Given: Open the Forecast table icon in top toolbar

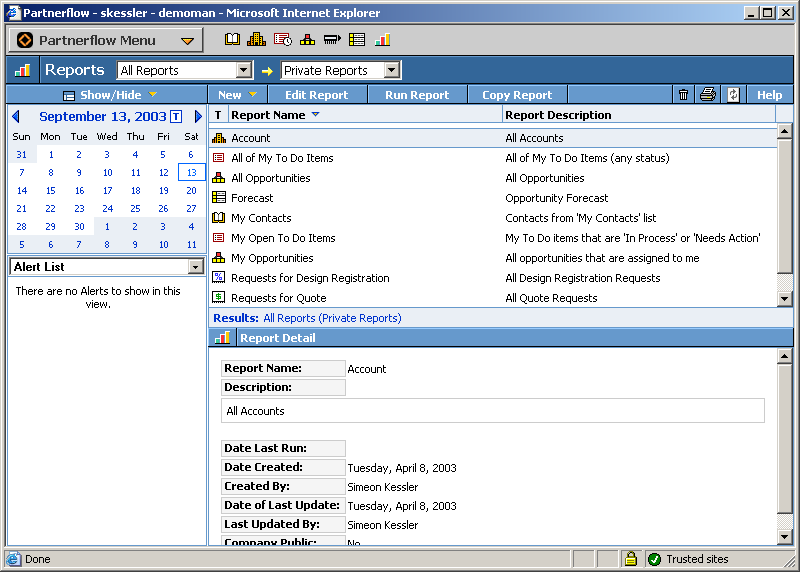Looking at the screenshot, I should tap(357, 39).
